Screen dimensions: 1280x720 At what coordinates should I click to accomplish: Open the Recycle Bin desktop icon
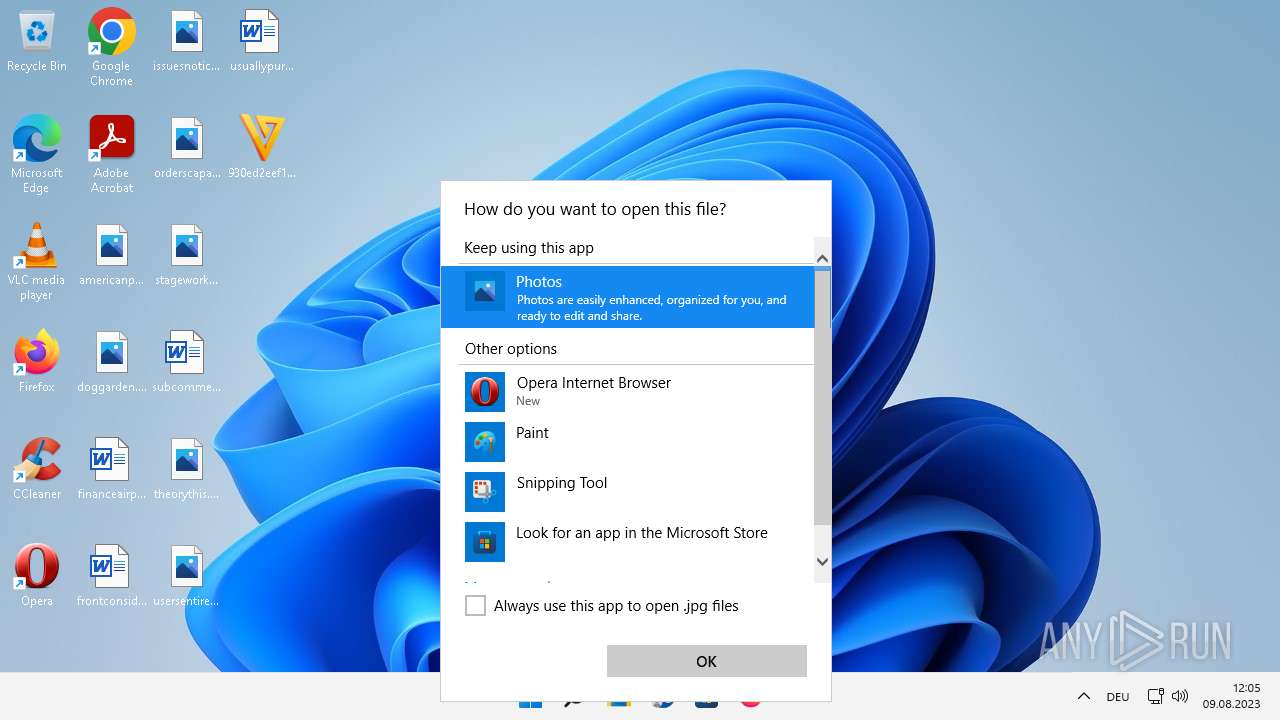[37, 42]
